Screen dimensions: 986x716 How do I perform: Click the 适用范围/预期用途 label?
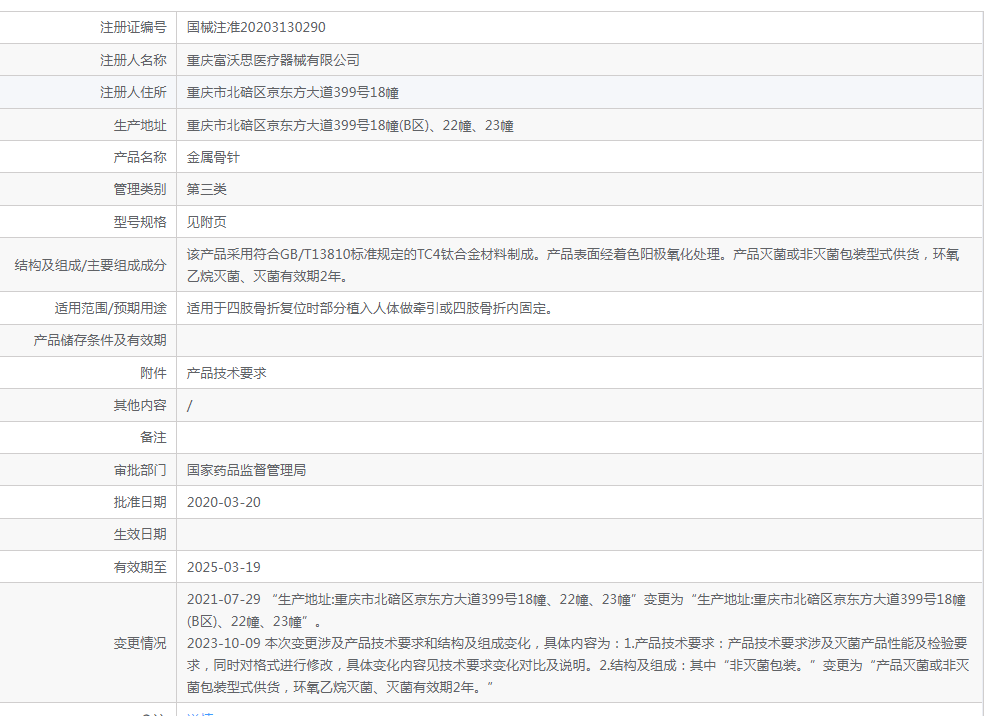click(110, 309)
